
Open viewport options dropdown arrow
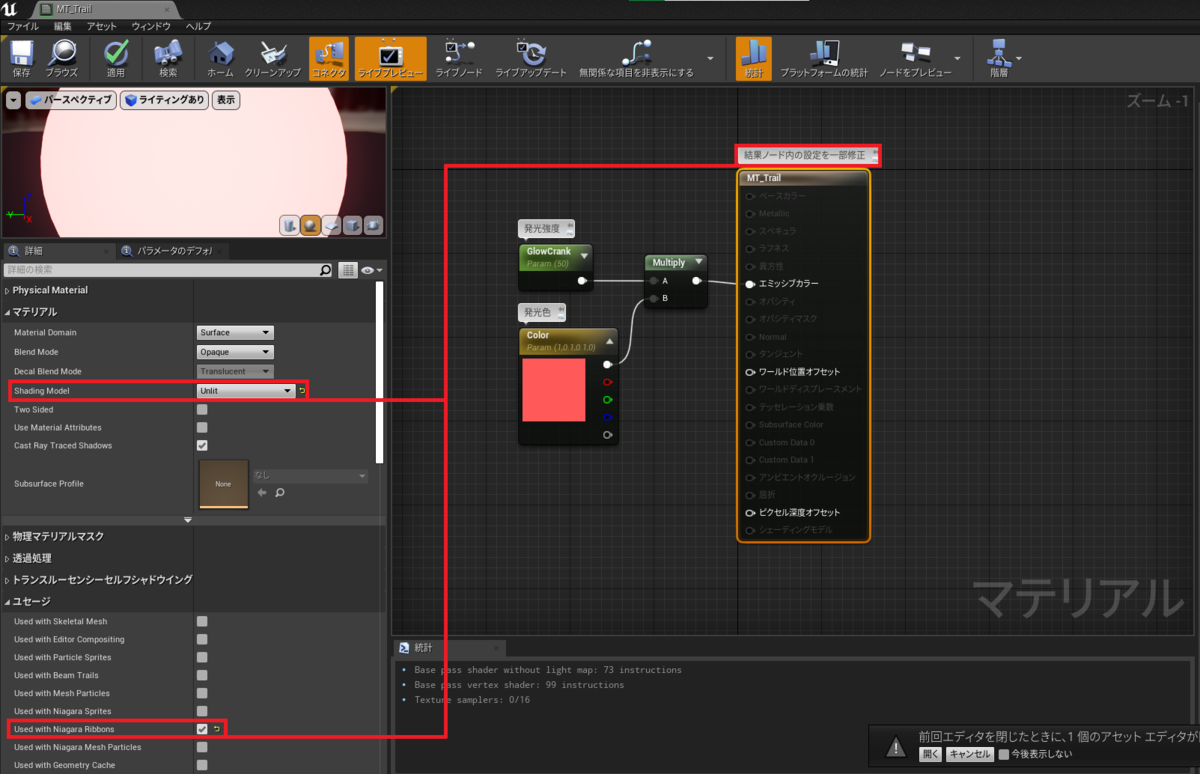click(13, 100)
